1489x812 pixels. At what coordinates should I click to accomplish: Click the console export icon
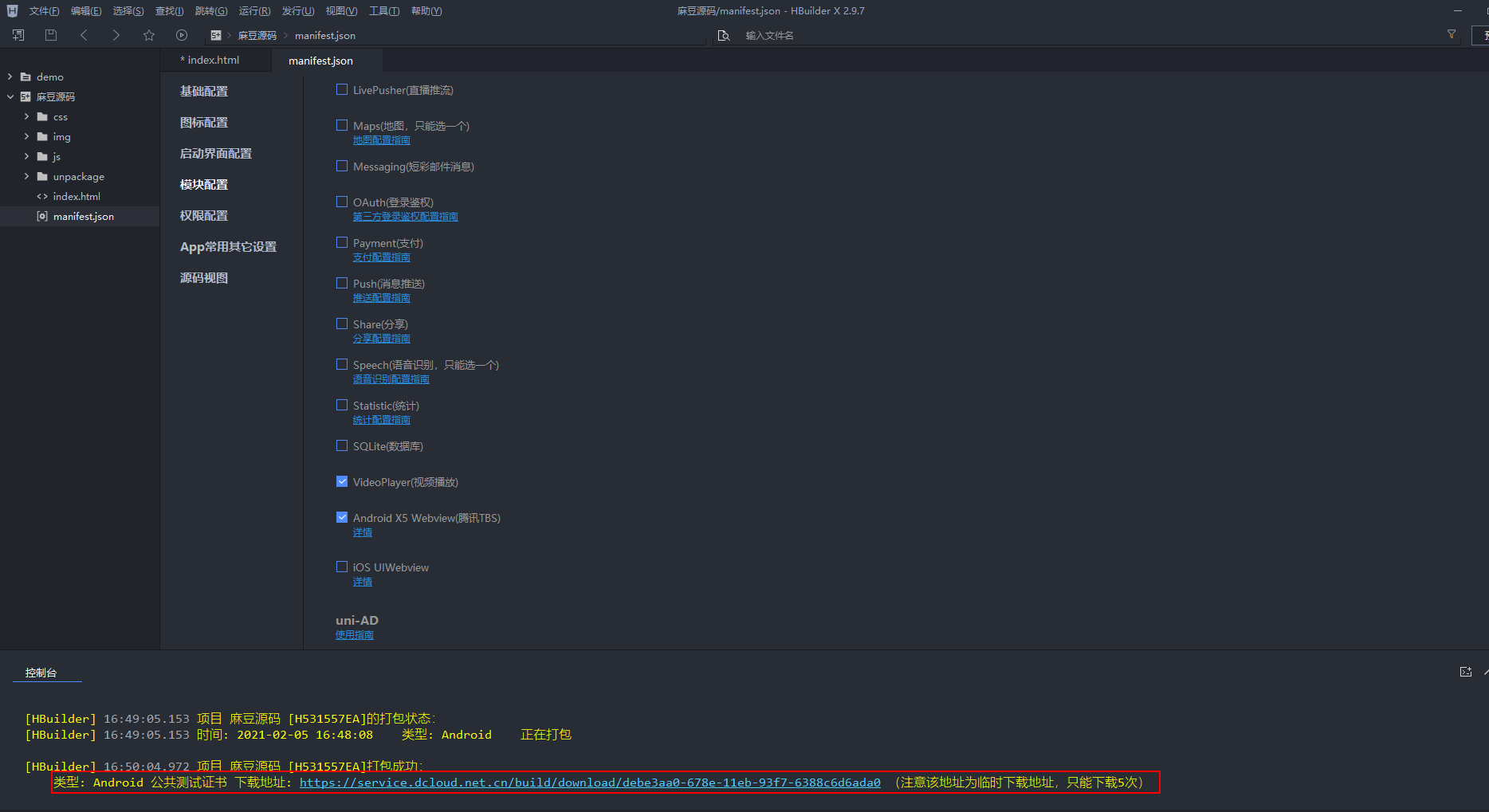click(x=1465, y=672)
